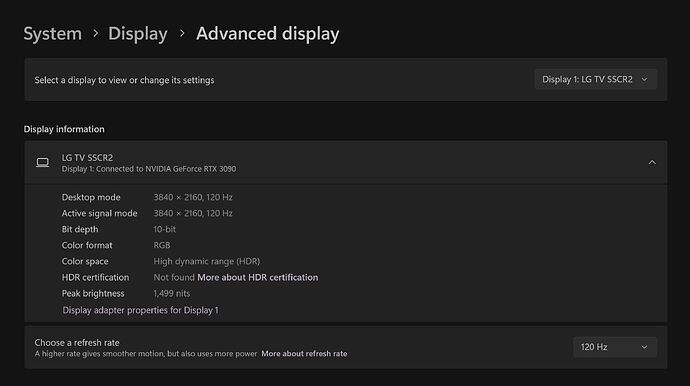This screenshot has height=386, width=690.
Task: Open the Display 1: LG TV SSCR2 dropdown
Action: tap(595, 79)
